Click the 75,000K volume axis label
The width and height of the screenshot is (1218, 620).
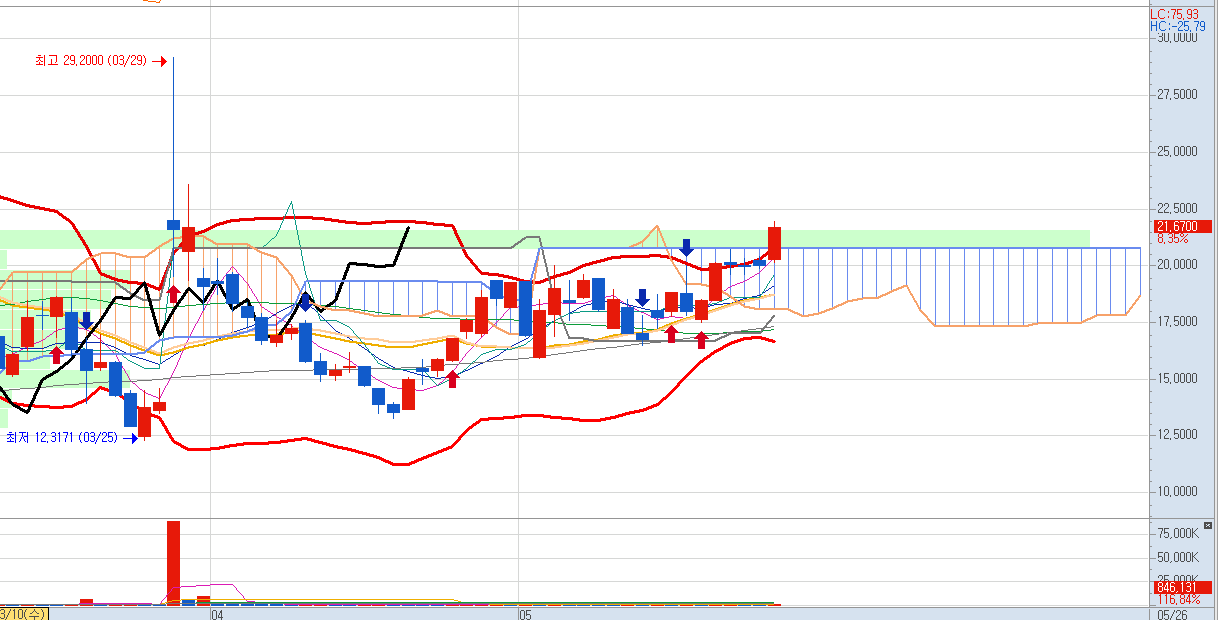[1178, 533]
